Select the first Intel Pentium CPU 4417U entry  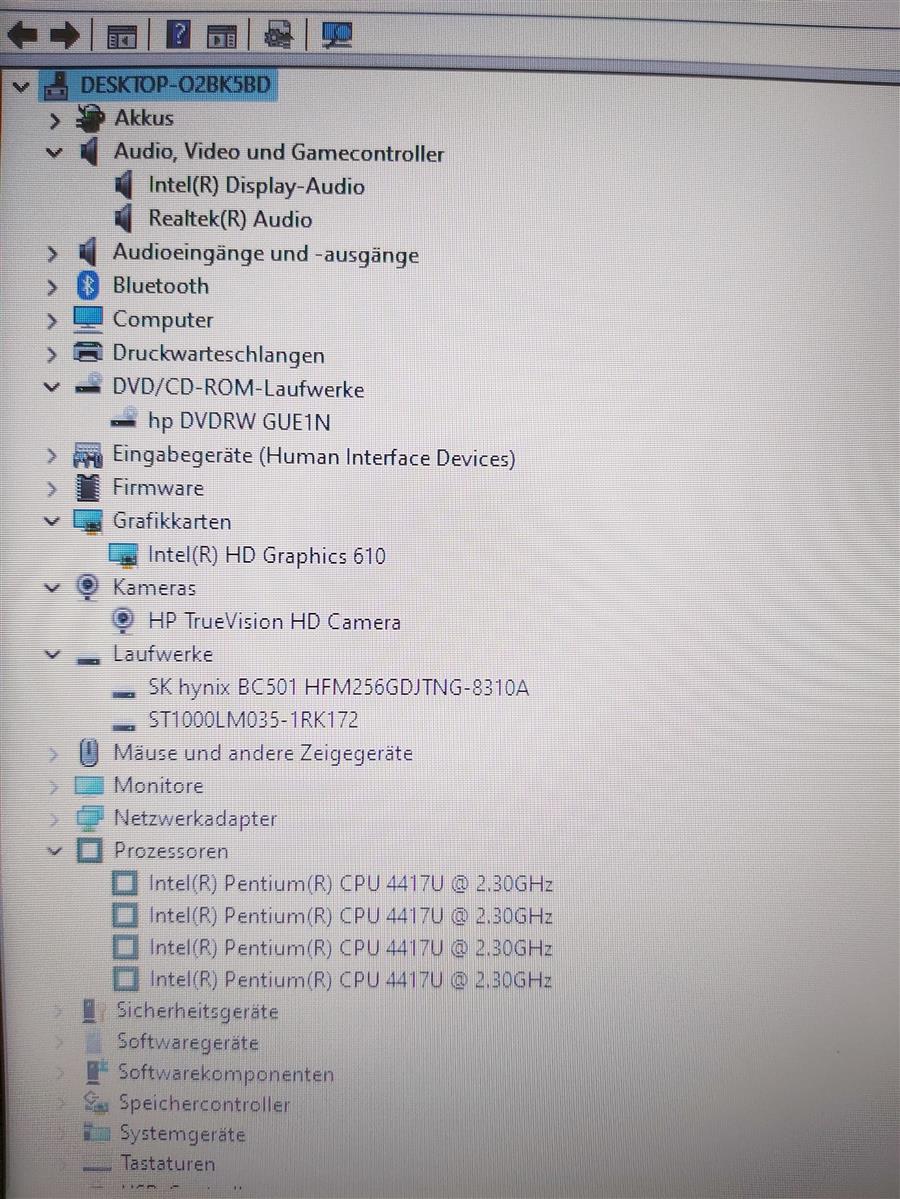(350, 884)
